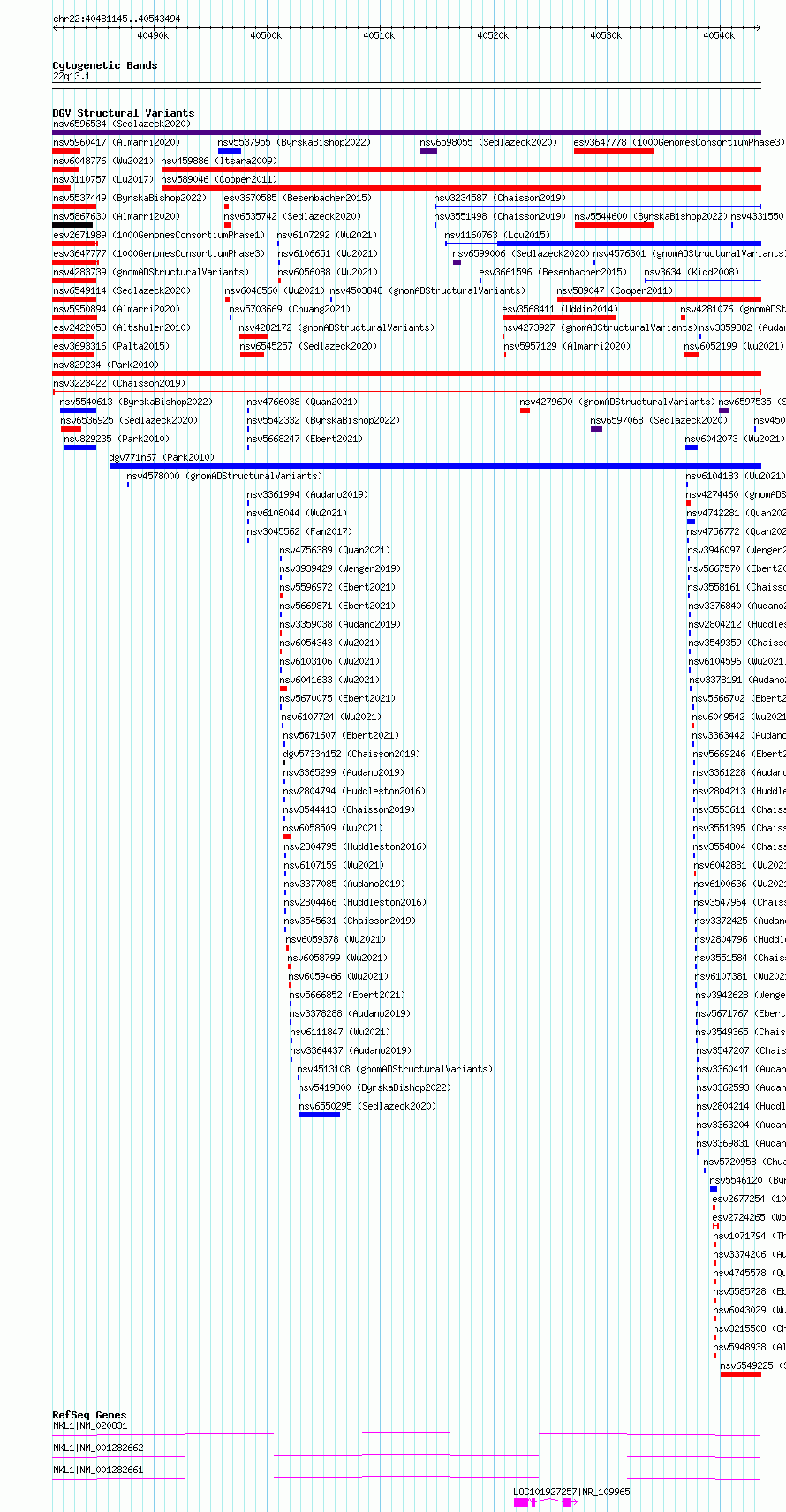Open esv2422058 (Altshuler2010) variant
Viewport: 786px width, 1512px height.
point(122,327)
